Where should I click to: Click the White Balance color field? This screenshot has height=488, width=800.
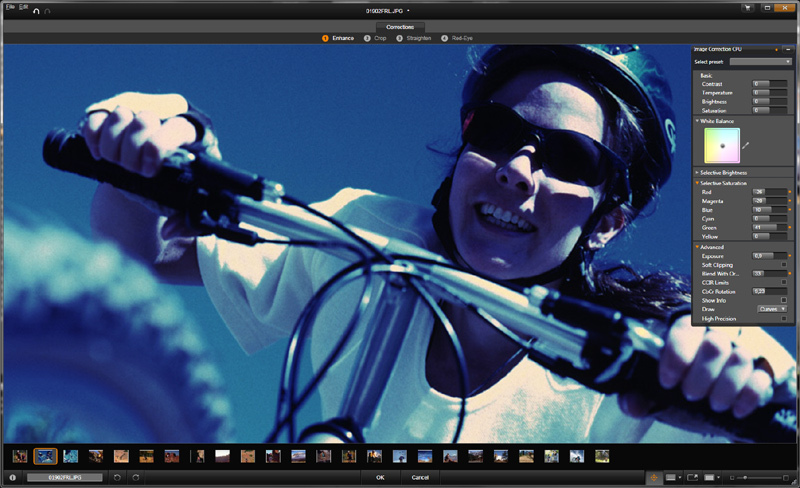point(722,145)
